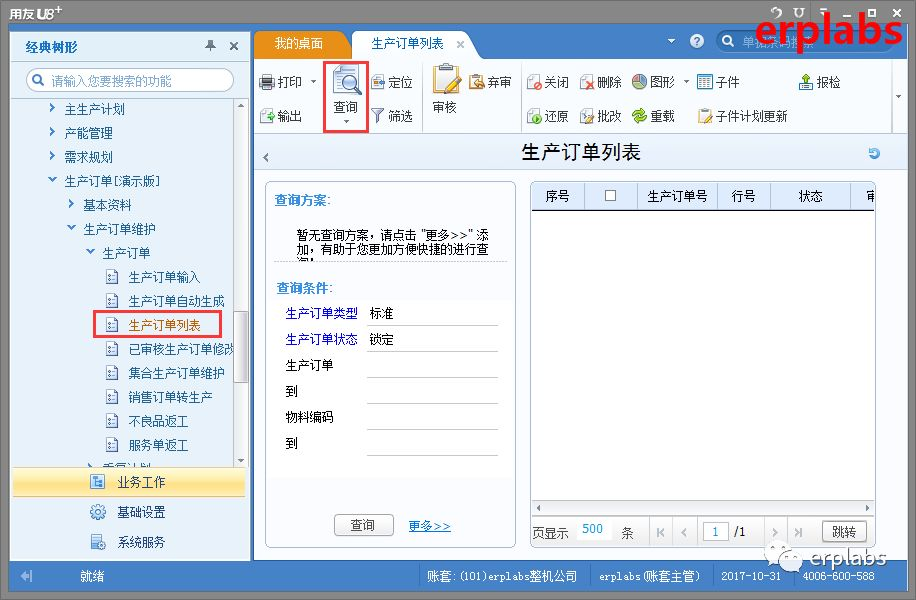Screen dimensions: 916x600
Task: Expand the toolbar overflow arrow
Action: (x=898, y=96)
